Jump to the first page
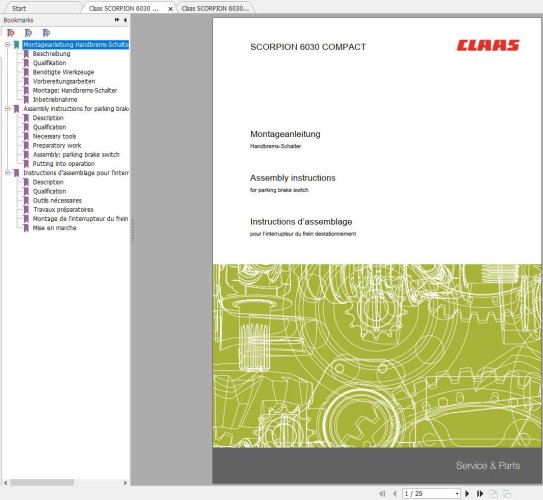 pos(382,493)
